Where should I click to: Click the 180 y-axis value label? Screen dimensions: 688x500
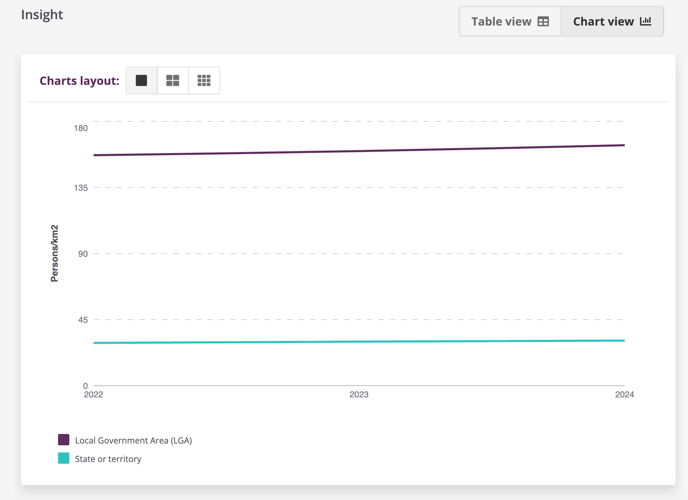click(79, 128)
